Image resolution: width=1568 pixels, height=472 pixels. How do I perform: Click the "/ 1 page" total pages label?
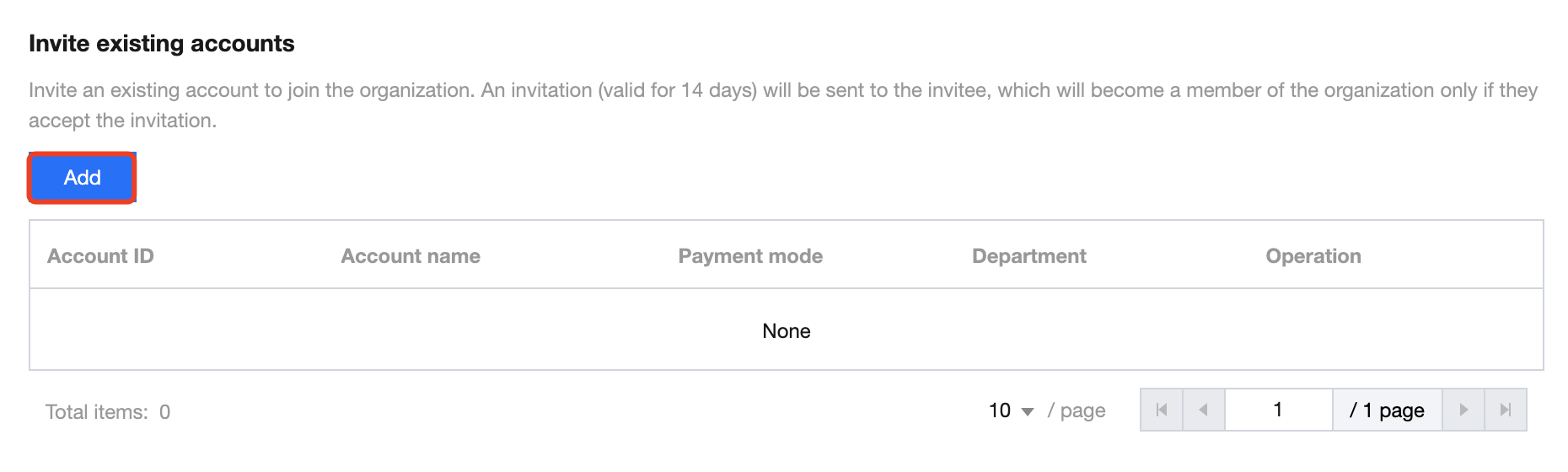[1387, 410]
